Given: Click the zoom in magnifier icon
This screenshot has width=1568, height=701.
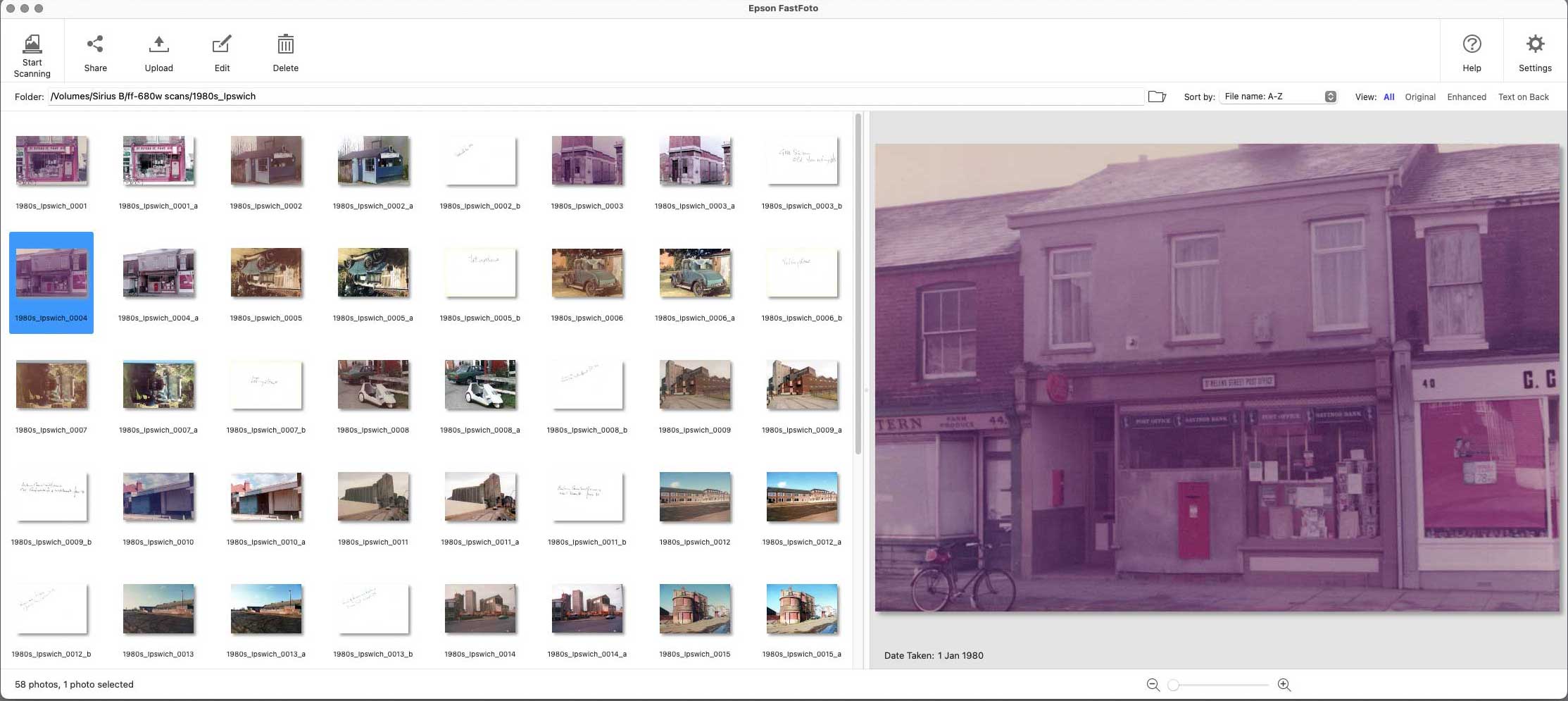Looking at the screenshot, I should pyautogui.click(x=1284, y=685).
